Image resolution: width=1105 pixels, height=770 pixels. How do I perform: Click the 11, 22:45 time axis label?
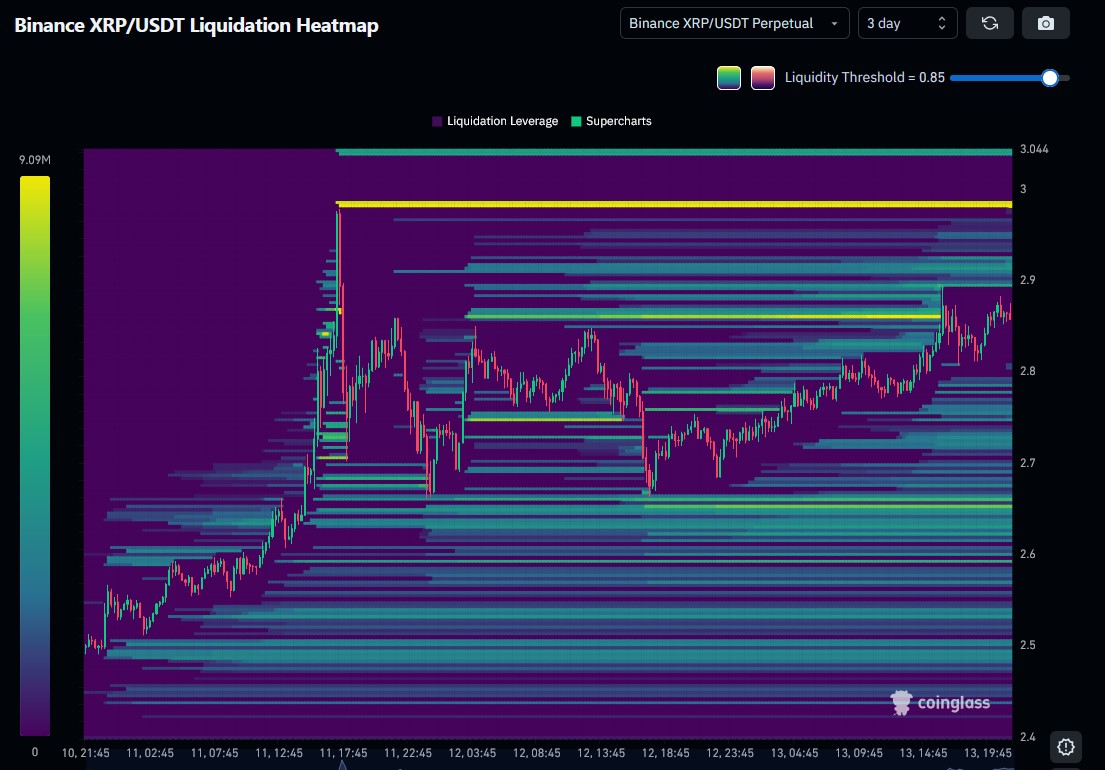[407, 753]
